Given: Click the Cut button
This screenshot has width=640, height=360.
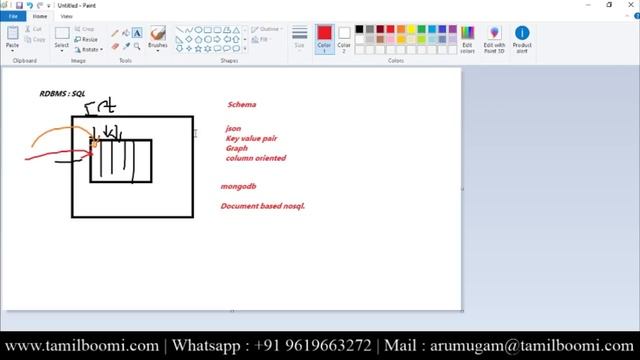Looking at the screenshot, I should click(33, 29).
